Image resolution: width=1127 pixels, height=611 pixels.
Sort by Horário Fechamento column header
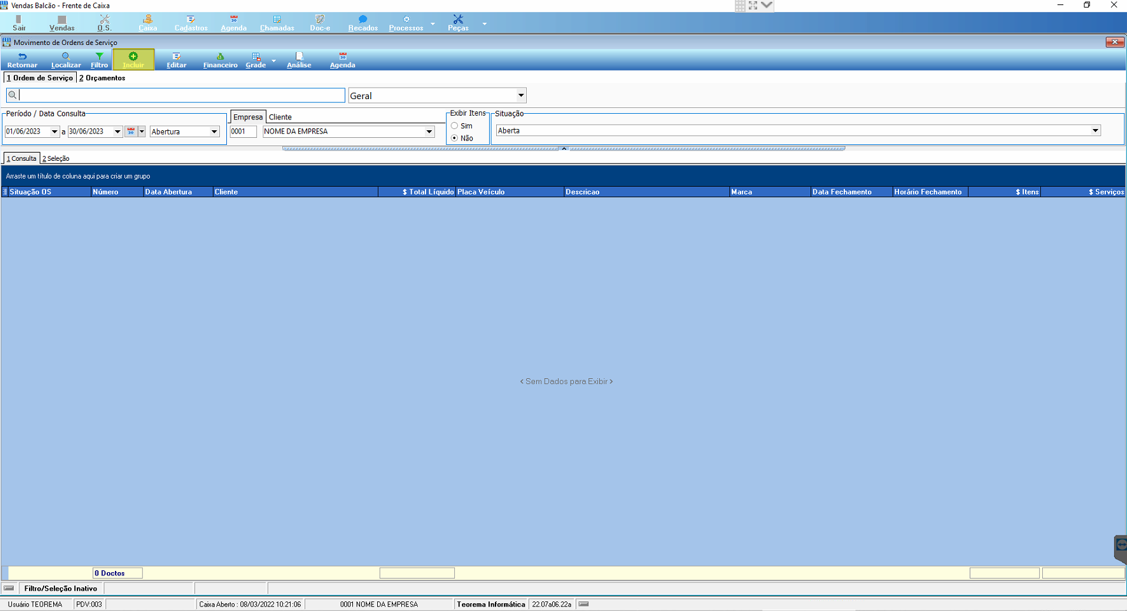coord(930,192)
